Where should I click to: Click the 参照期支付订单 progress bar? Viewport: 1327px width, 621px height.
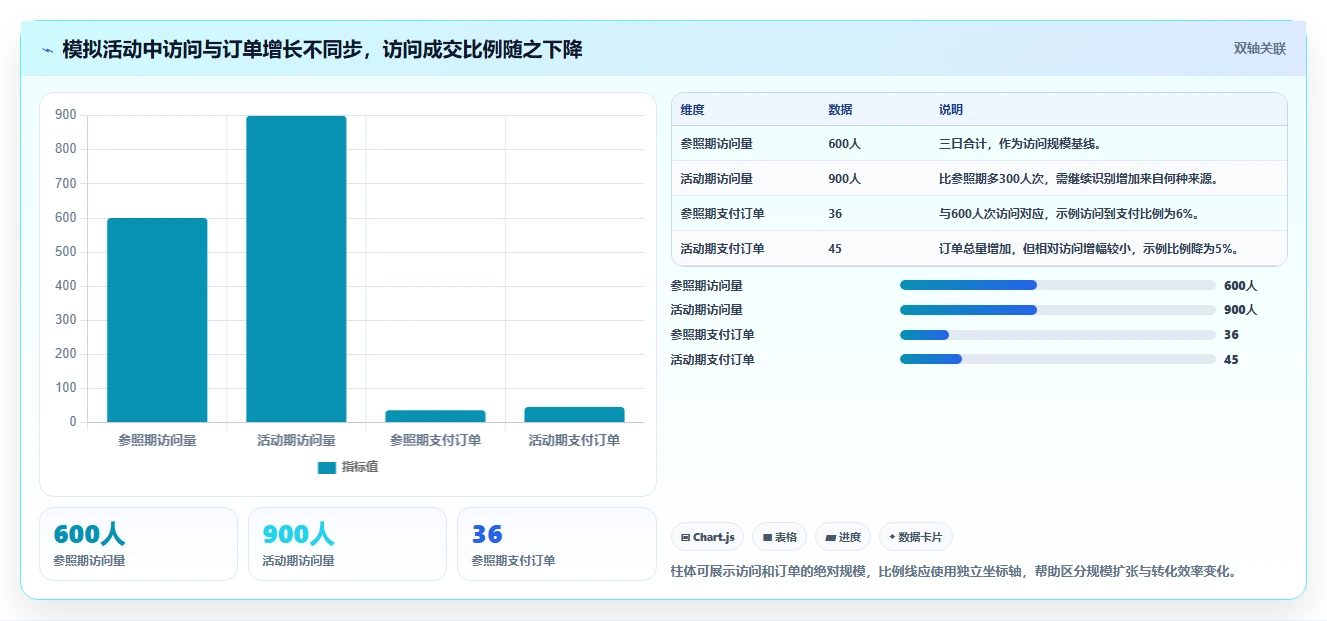1057,335
